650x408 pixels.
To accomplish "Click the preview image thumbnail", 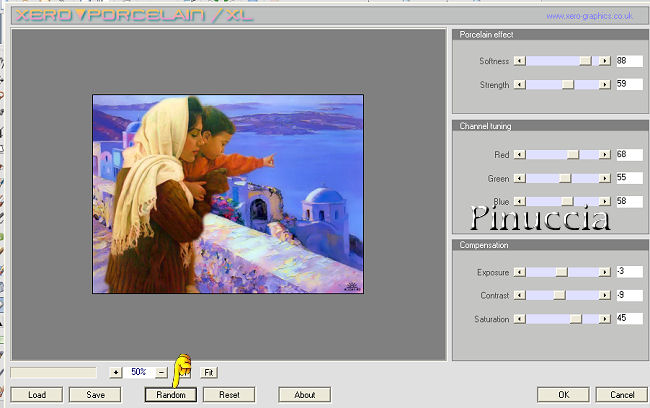I will point(228,194).
